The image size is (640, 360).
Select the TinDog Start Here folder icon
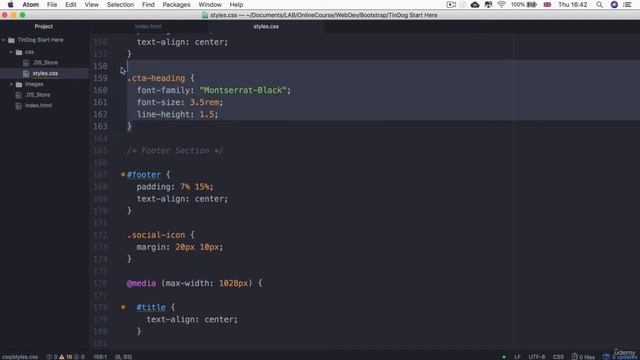[11, 40]
